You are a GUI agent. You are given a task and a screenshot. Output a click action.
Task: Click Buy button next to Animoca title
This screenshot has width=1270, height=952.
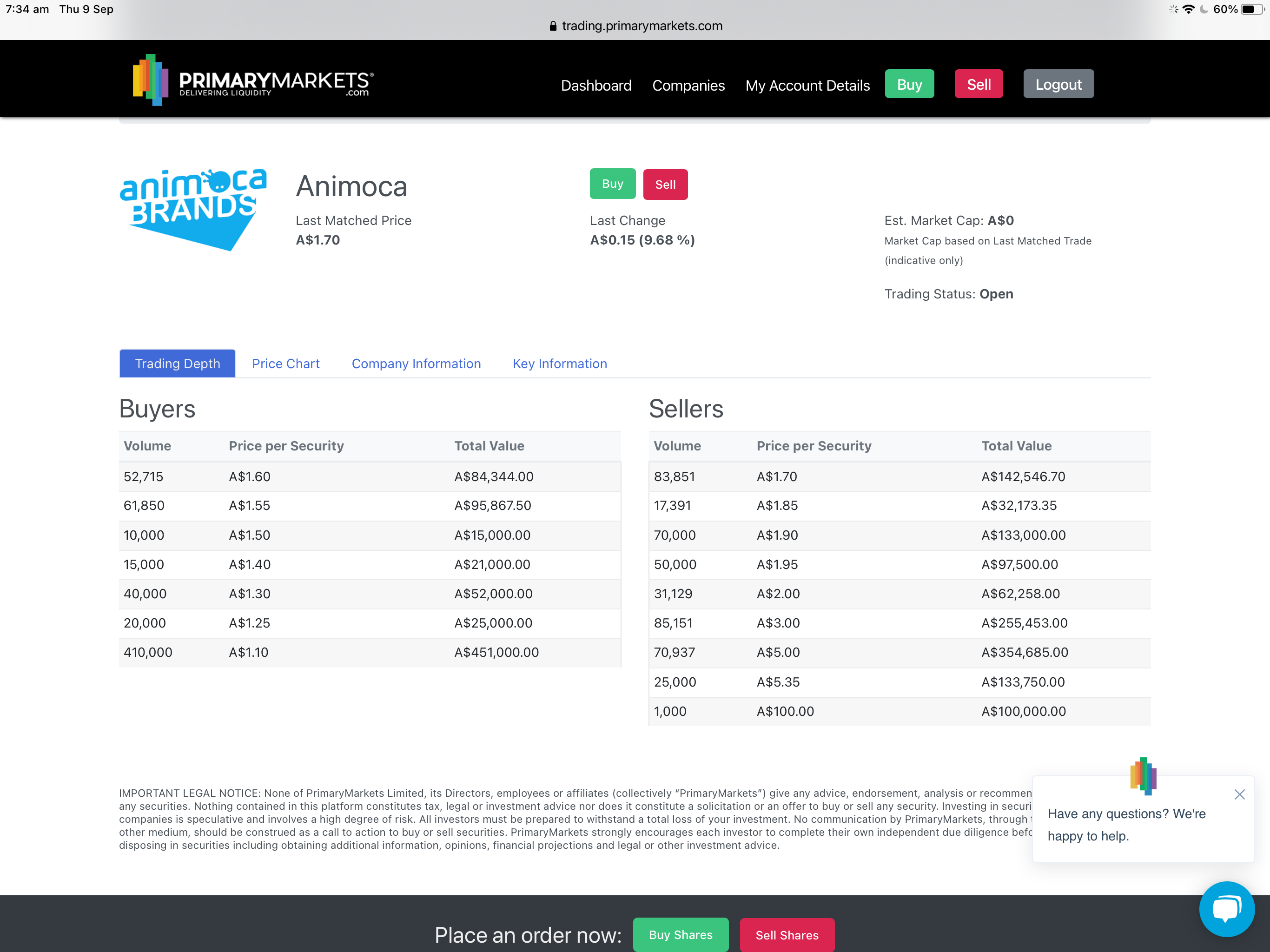click(x=612, y=184)
